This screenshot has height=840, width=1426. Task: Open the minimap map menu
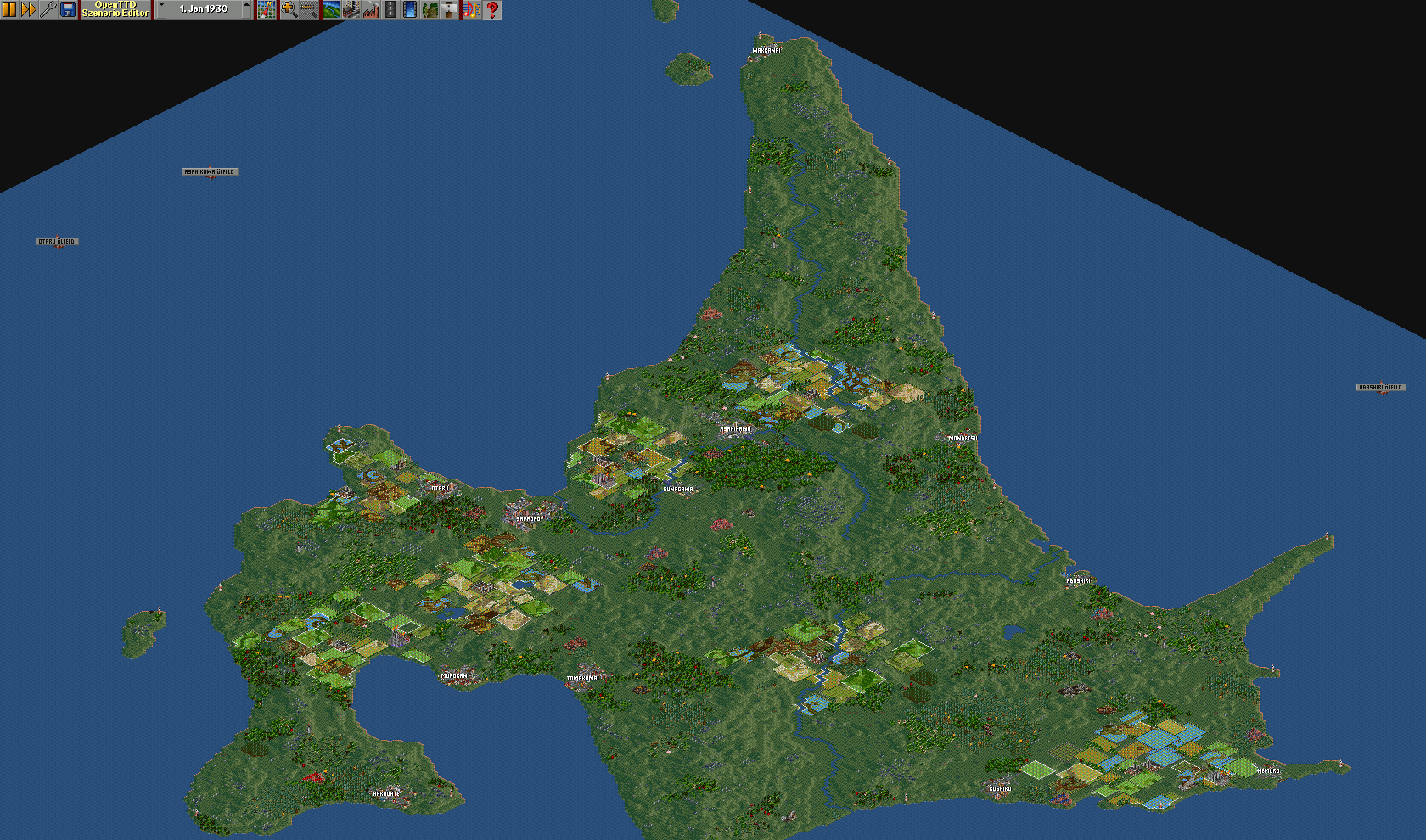click(267, 9)
